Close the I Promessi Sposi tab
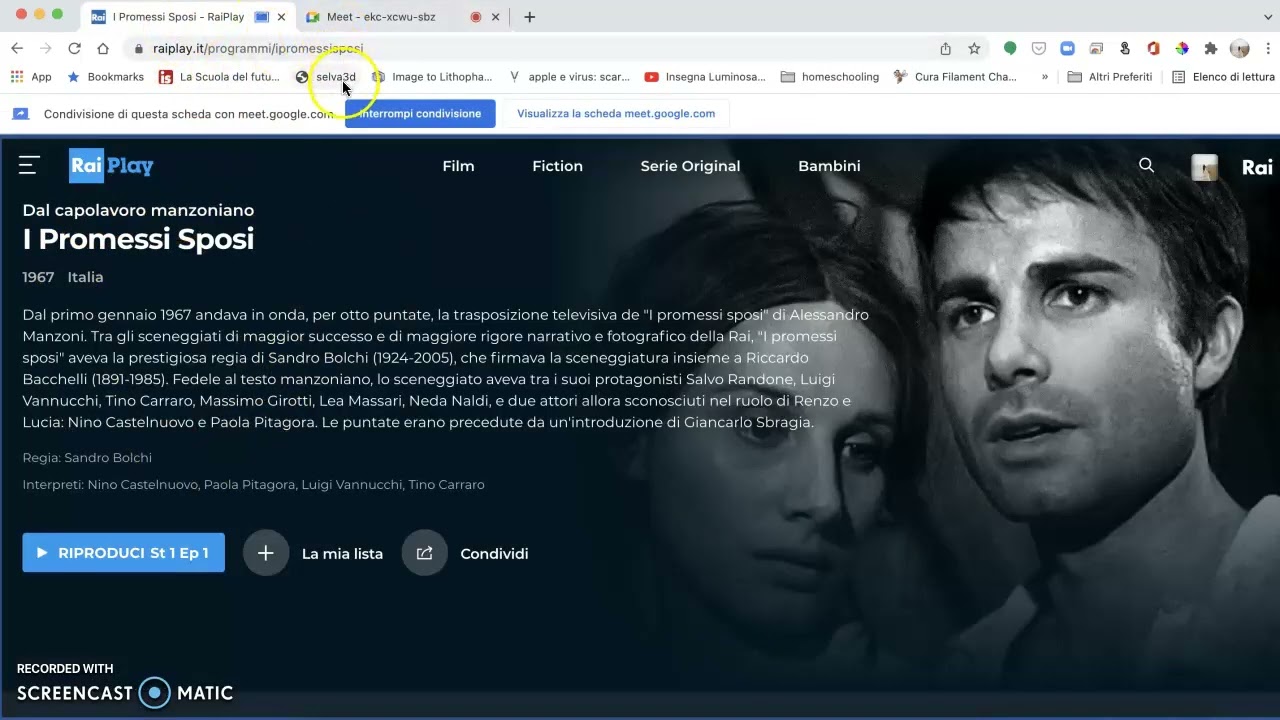Screen dimensions: 1280x720 (281, 17)
